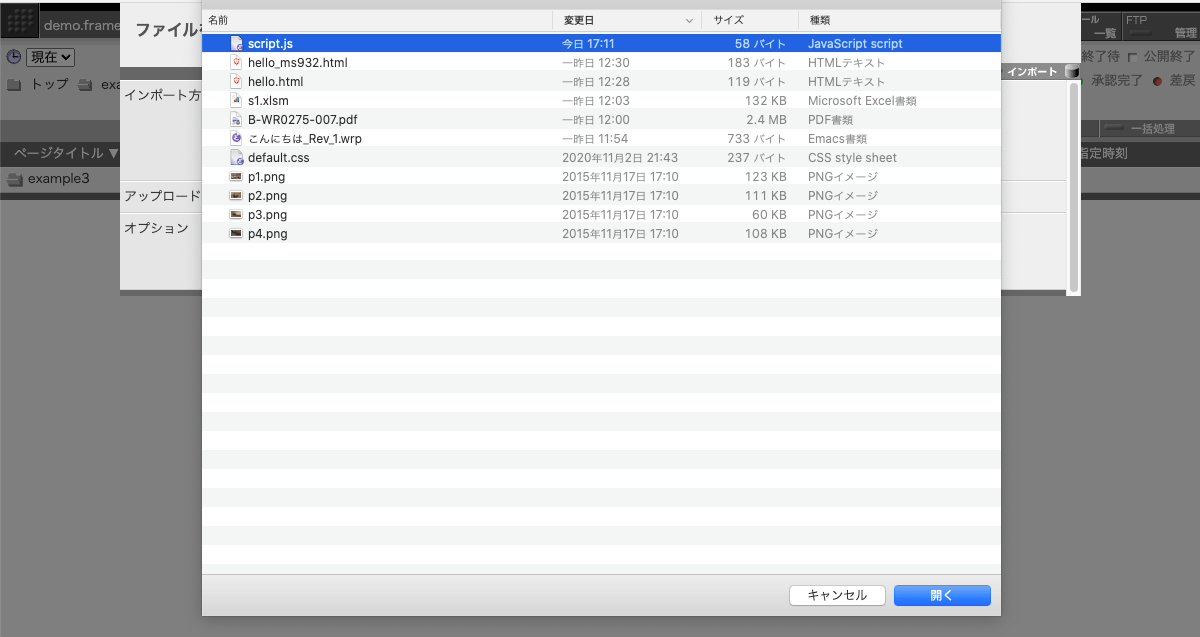The image size is (1200, 637).
Task: Toggle the 公開終了 checkbox
Action: click(1133, 57)
